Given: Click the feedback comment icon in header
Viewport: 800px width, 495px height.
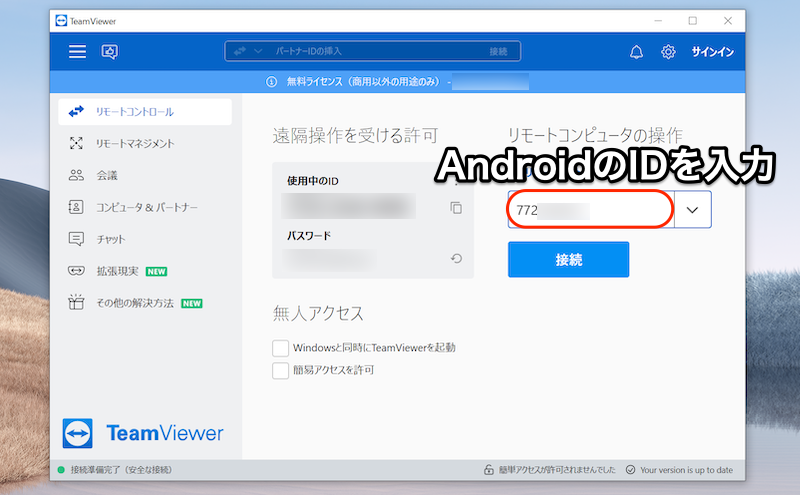Looking at the screenshot, I should 110,51.
